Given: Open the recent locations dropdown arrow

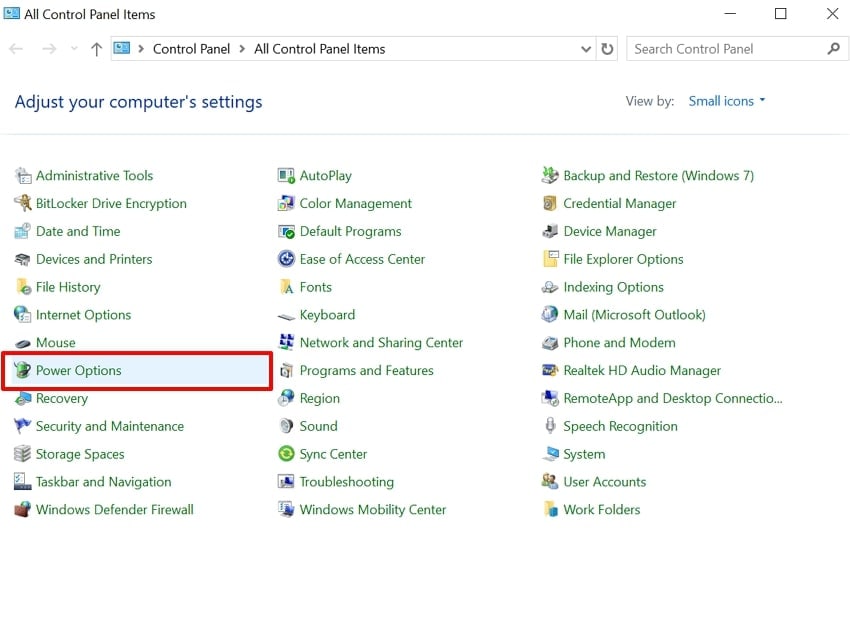Looking at the screenshot, I should click(74, 49).
